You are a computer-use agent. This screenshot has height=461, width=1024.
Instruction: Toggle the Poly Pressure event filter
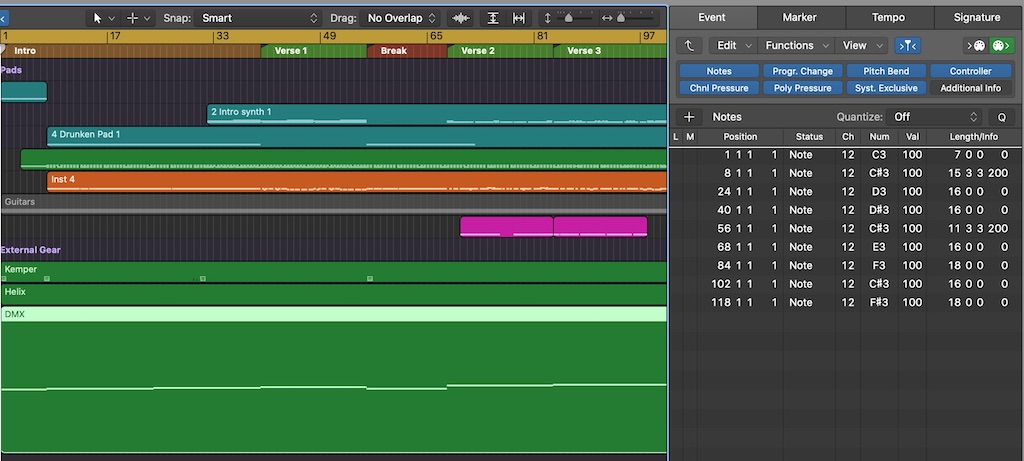click(803, 88)
